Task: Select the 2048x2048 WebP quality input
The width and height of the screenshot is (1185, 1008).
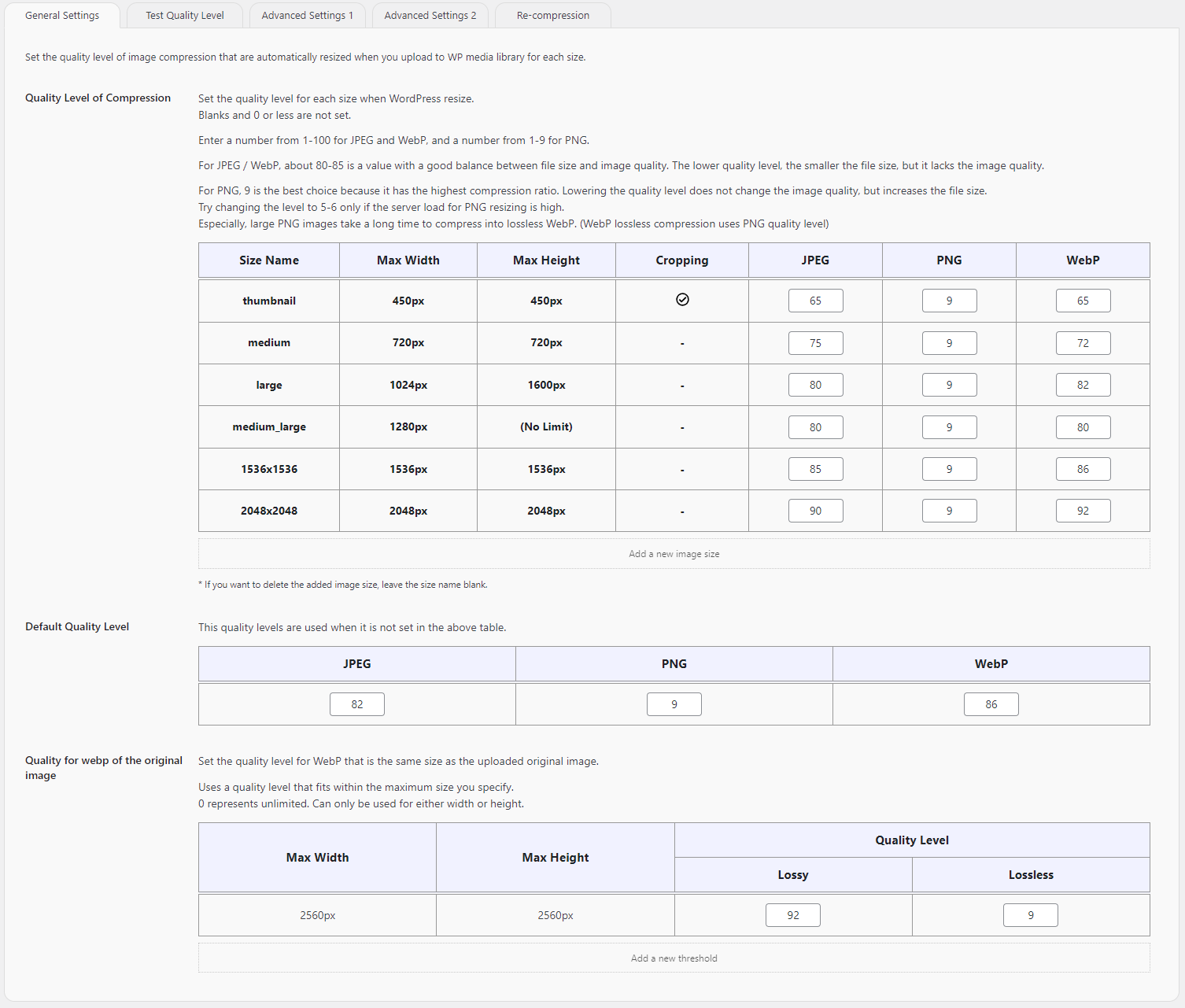Action: pyautogui.click(x=1083, y=511)
